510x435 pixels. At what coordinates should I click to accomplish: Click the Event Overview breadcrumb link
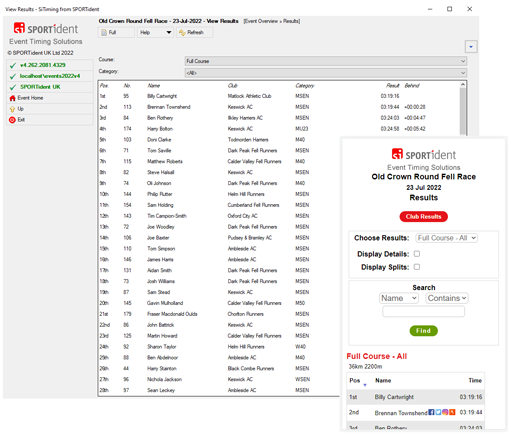pyautogui.click(x=261, y=21)
